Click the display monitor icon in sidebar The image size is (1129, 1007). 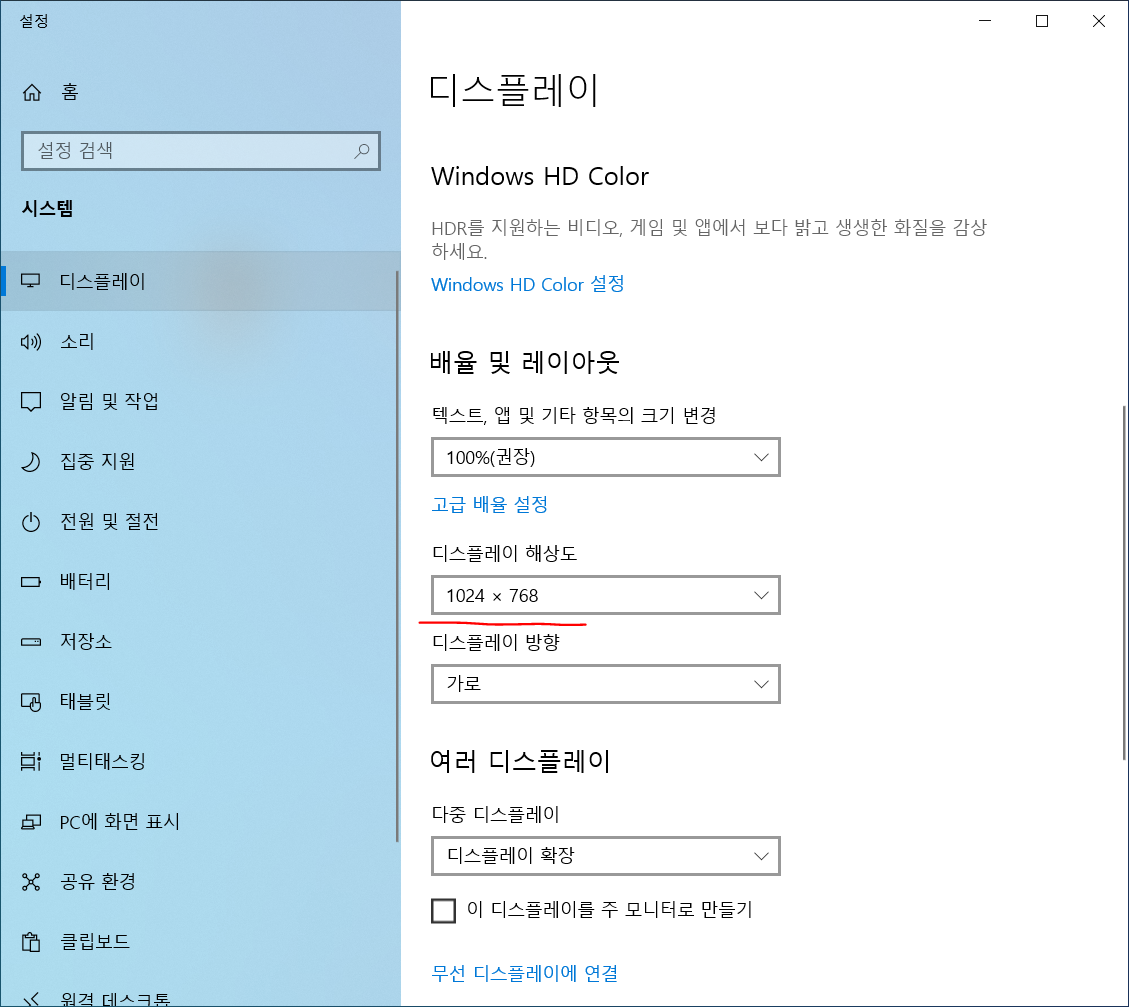pyautogui.click(x=30, y=281)
